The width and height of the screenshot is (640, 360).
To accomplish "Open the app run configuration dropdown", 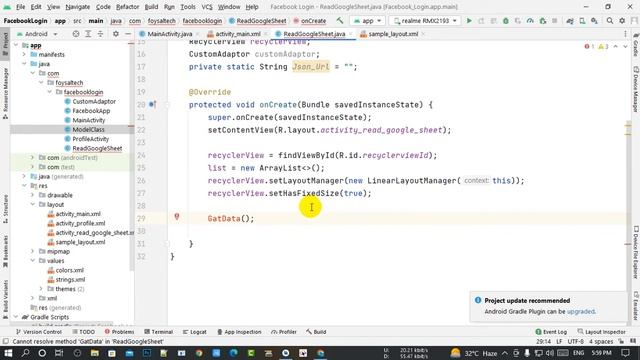I will tap(367, 21).
